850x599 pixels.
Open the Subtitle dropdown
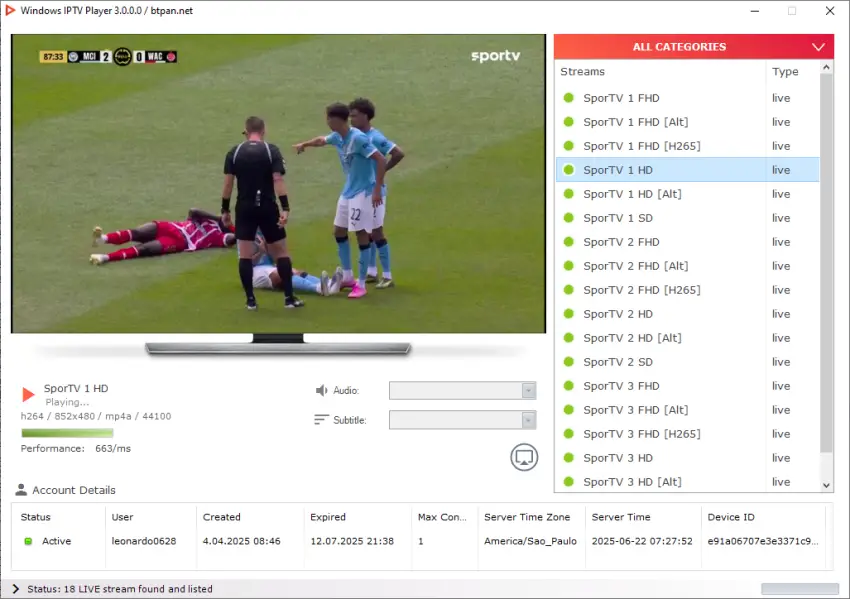(x=462, y=420)
